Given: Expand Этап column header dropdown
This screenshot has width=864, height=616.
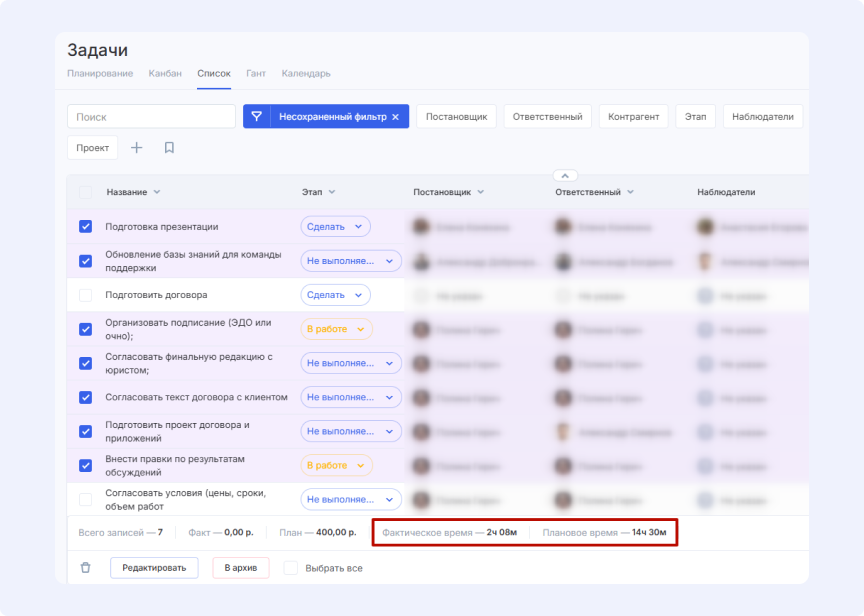Looking at the screenshot, I should (x=332, y=192).
